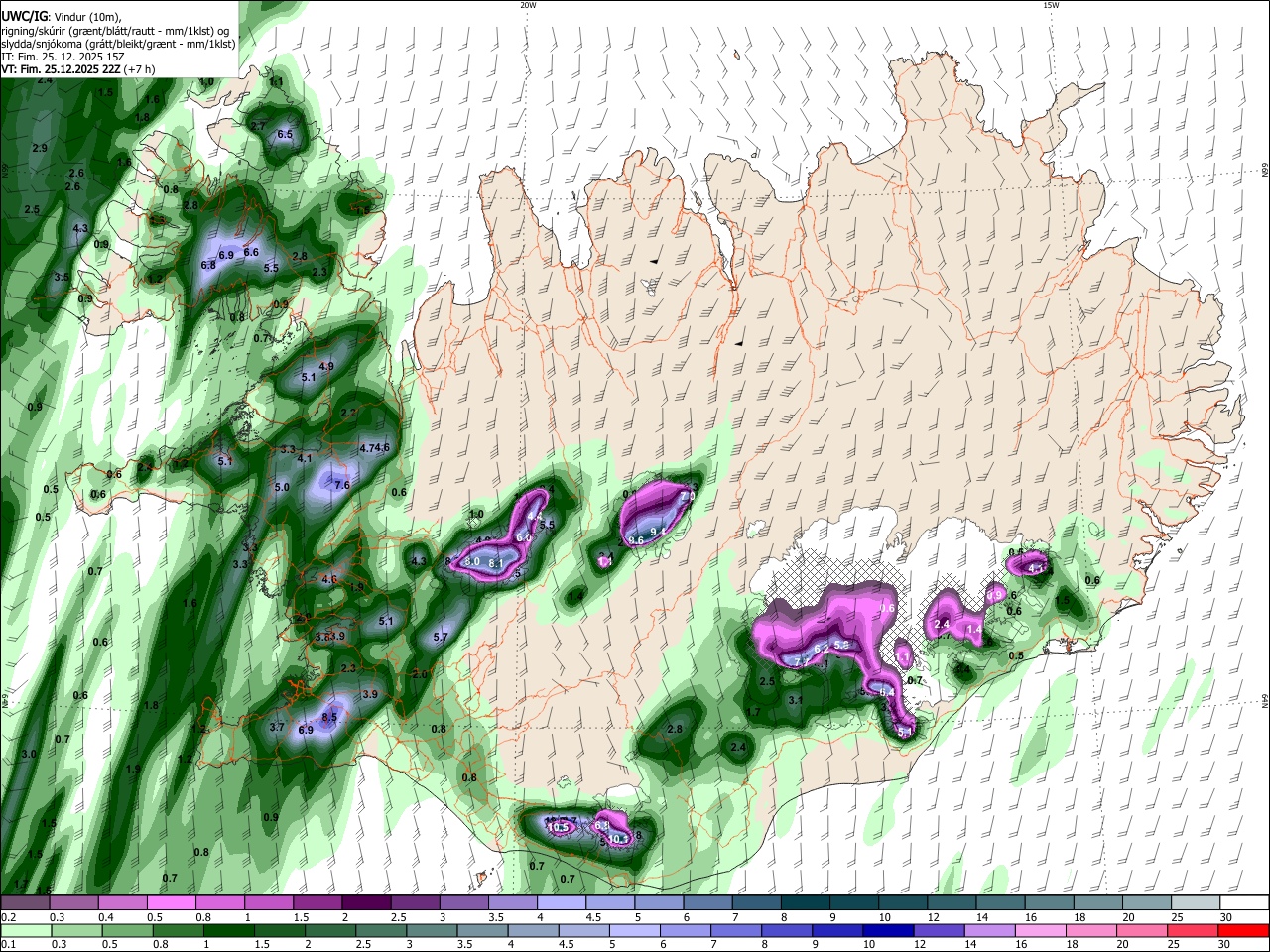Select the bright pink swatch above the 0.5 upper label
This screenshot has height=952, width=1270.
pos(171,903)
